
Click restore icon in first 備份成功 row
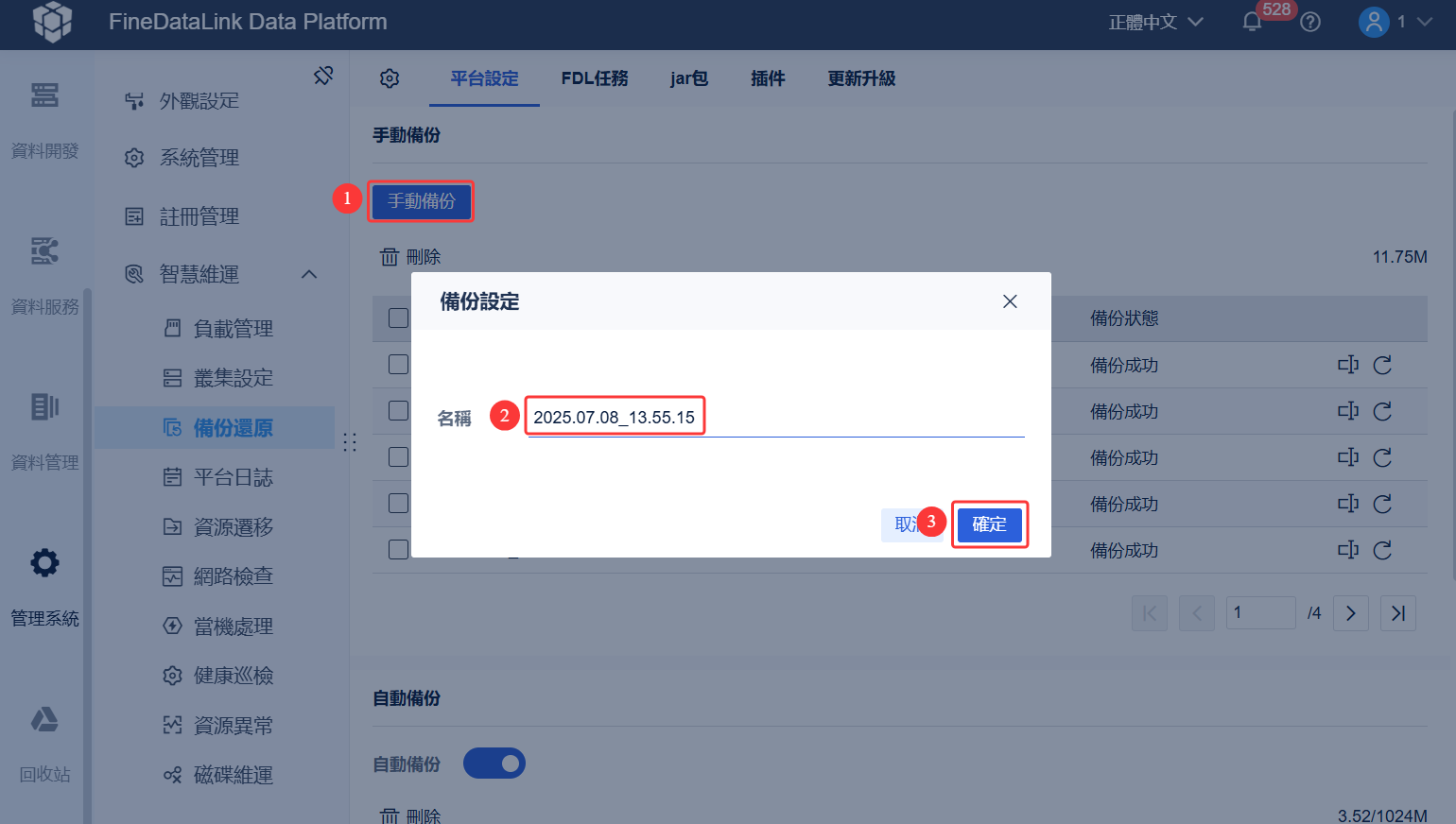click(x=1382, y=365)
